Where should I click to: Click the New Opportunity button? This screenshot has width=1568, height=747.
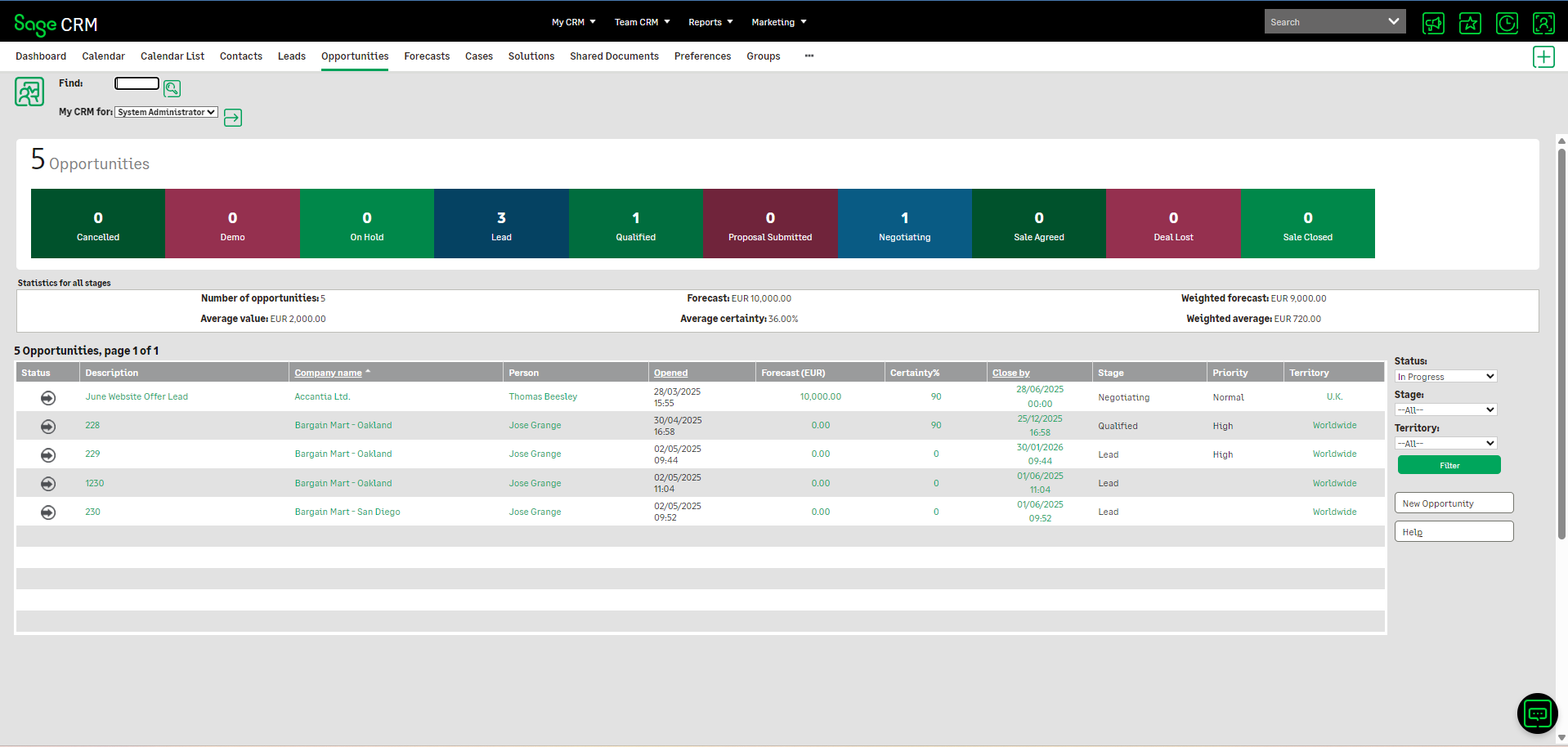1454,503
